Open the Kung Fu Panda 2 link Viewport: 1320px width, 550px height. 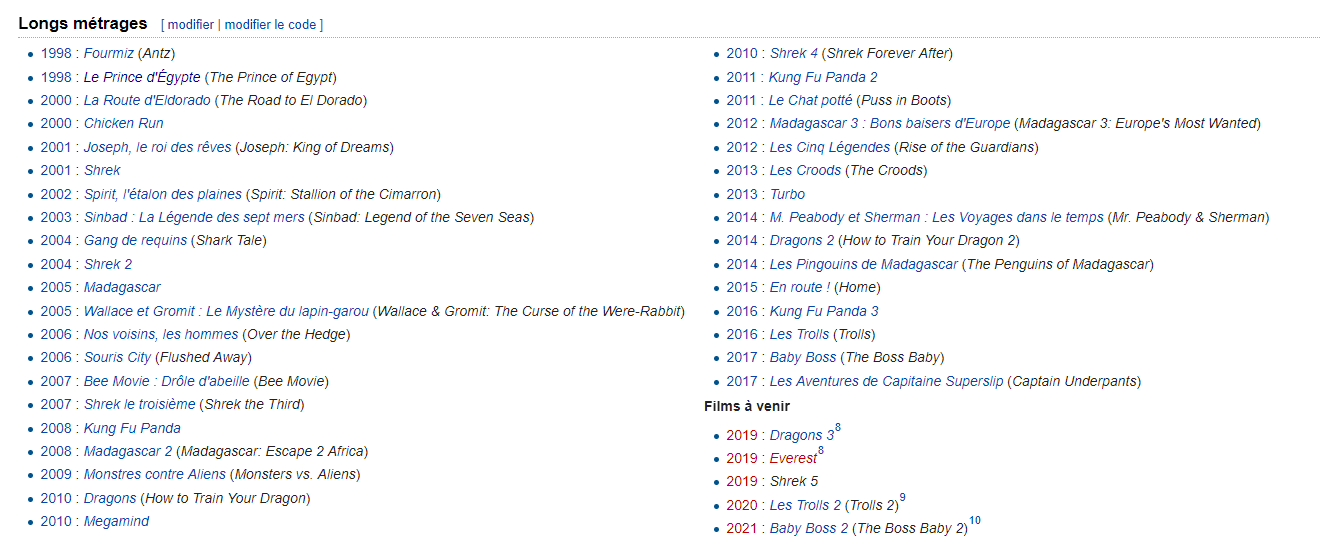[x=824, y=77]
